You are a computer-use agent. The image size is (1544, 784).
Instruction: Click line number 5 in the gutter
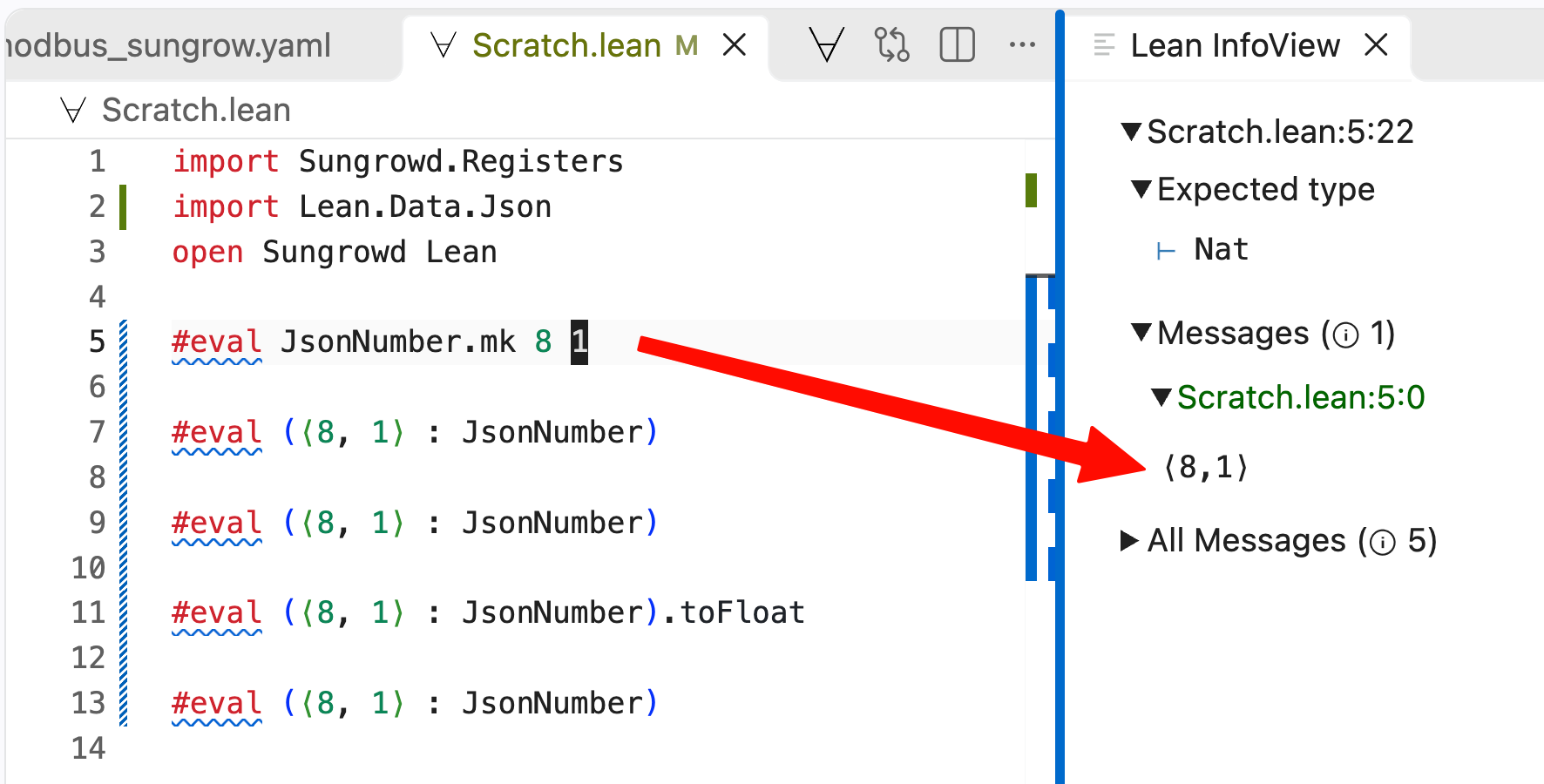(98, 341)
